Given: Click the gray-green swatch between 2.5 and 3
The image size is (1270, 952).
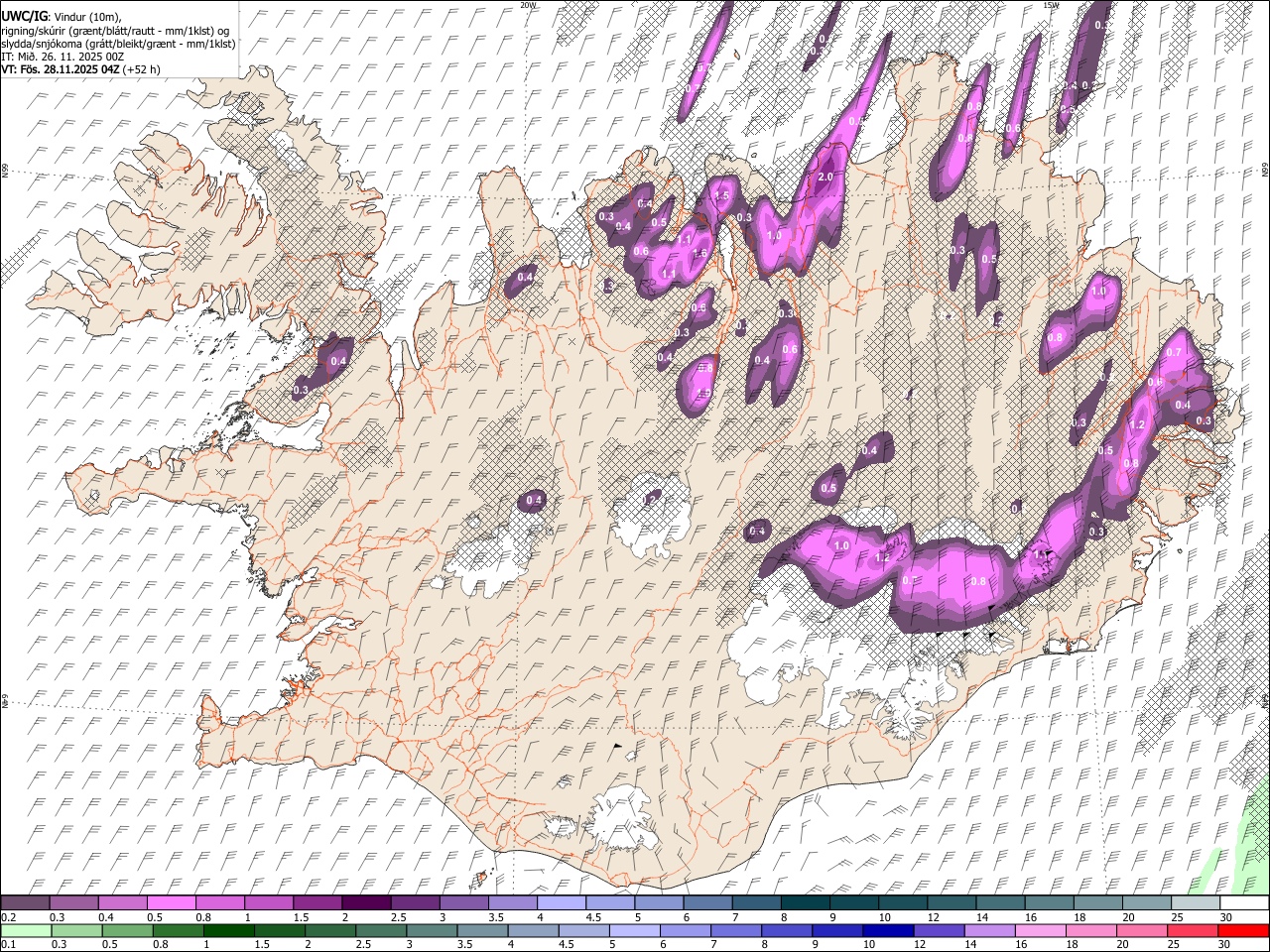Looking at the screenshot, I should click(381, 930).
